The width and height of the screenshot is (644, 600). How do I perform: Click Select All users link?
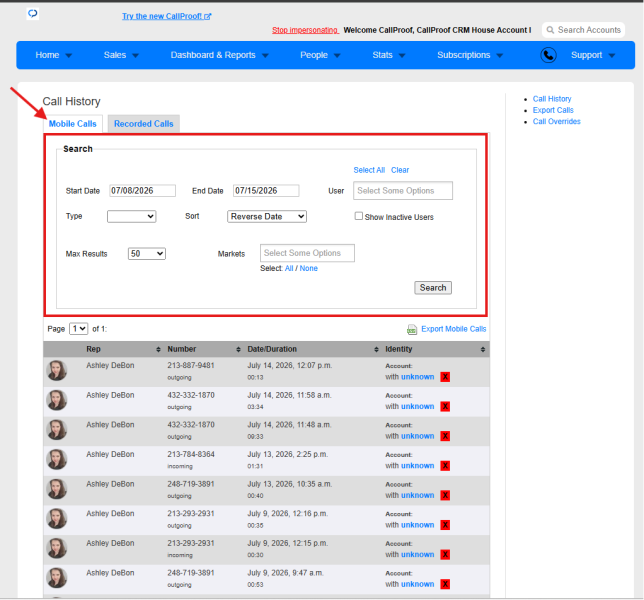(369, 170)
